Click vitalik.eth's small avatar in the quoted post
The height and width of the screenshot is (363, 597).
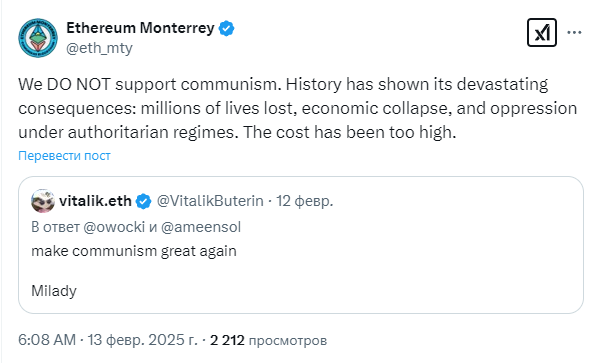click(x=43, y=201)
